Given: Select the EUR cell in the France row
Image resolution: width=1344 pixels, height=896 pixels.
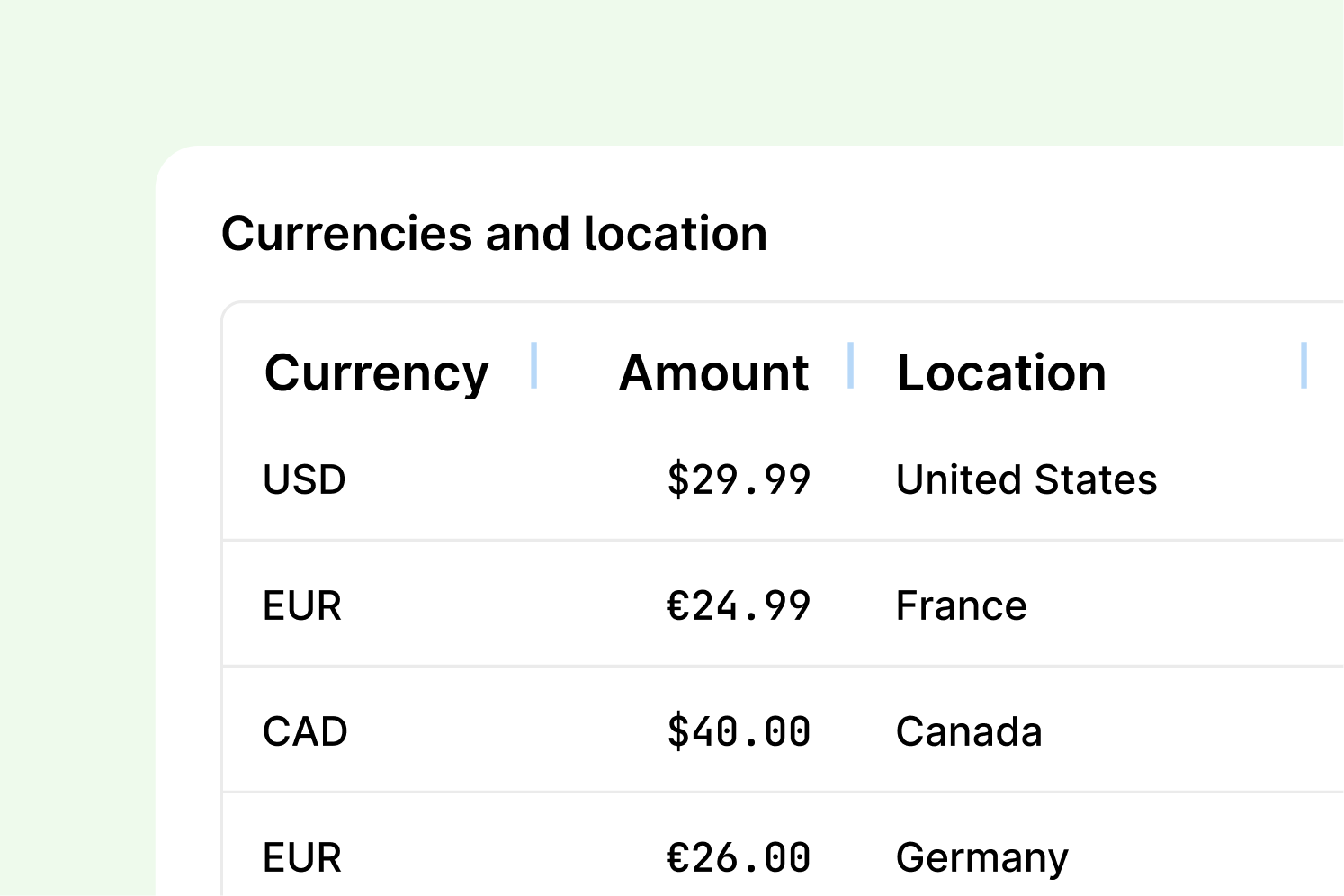Looking at the screenshot, I should [x=301, y=605].
